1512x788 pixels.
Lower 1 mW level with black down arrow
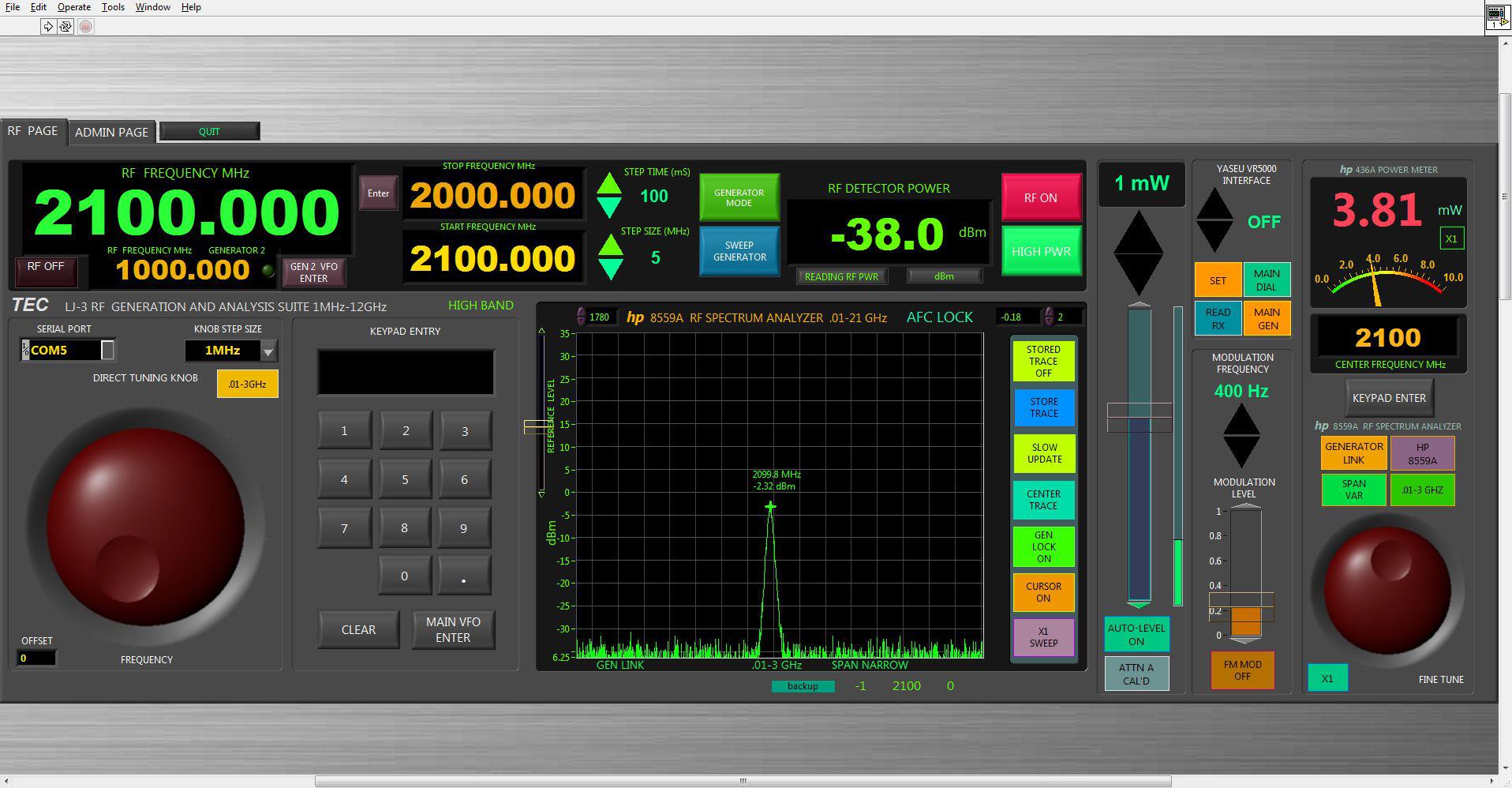(x=1139, y=275)
